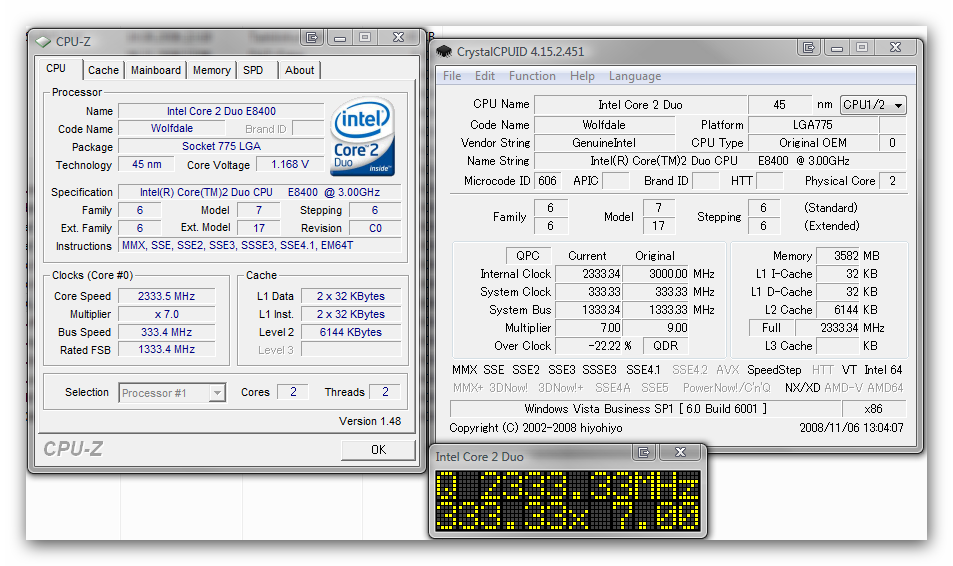Click the Core Voltage value '1.168 V'

290,164
